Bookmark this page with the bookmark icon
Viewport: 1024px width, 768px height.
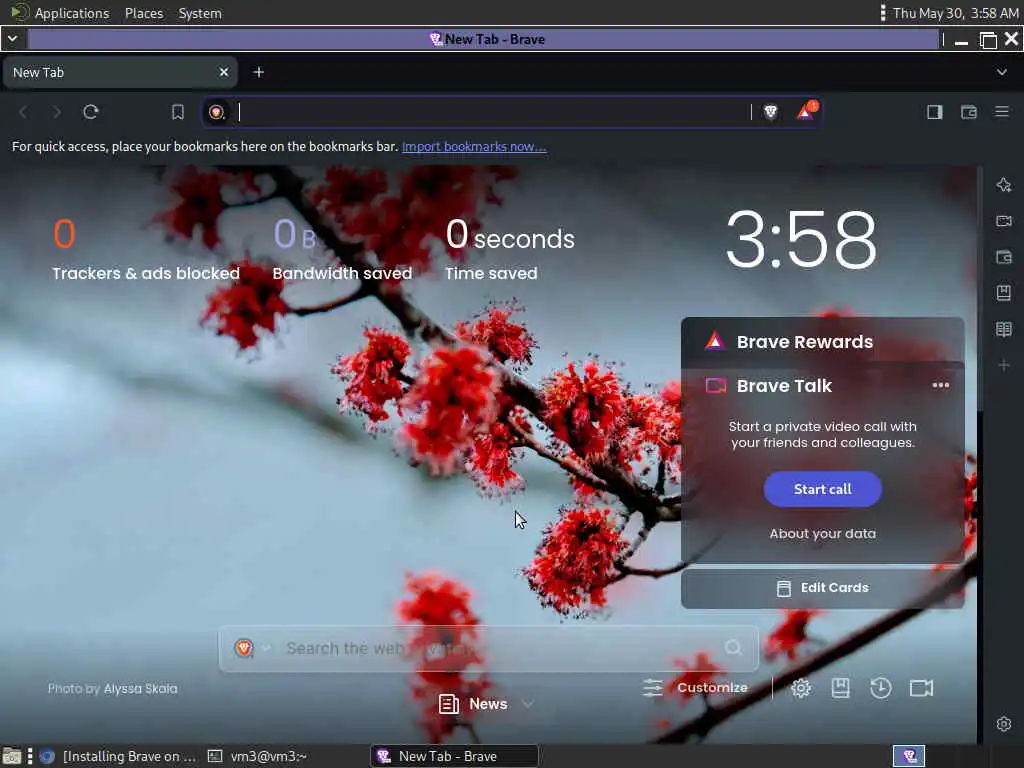pyautogui.click(x=178, y=112)
